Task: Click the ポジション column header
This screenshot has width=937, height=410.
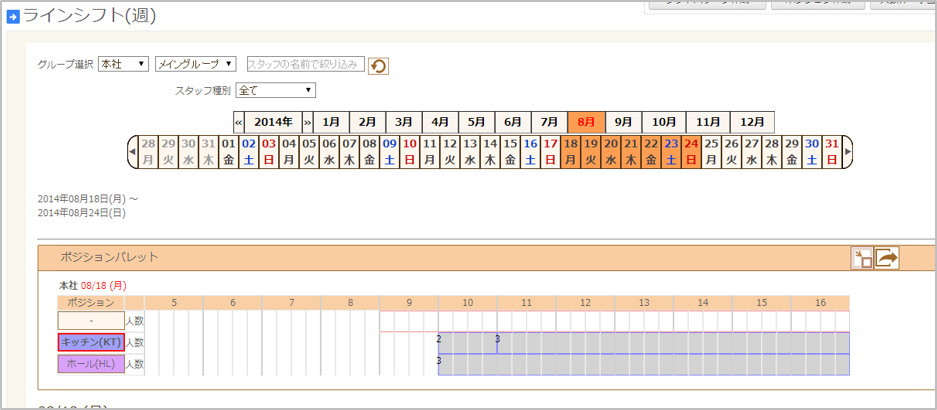Action: click(91, 302)
